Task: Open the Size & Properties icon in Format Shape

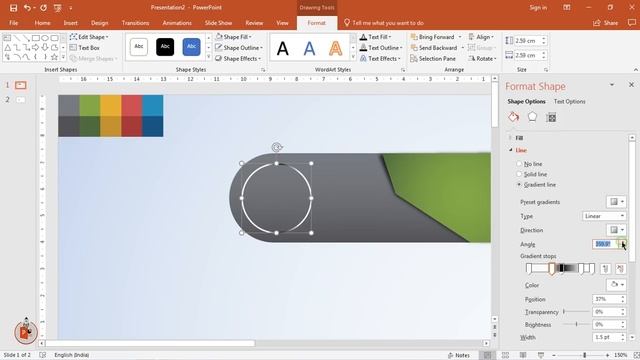Action: [551, 118]
